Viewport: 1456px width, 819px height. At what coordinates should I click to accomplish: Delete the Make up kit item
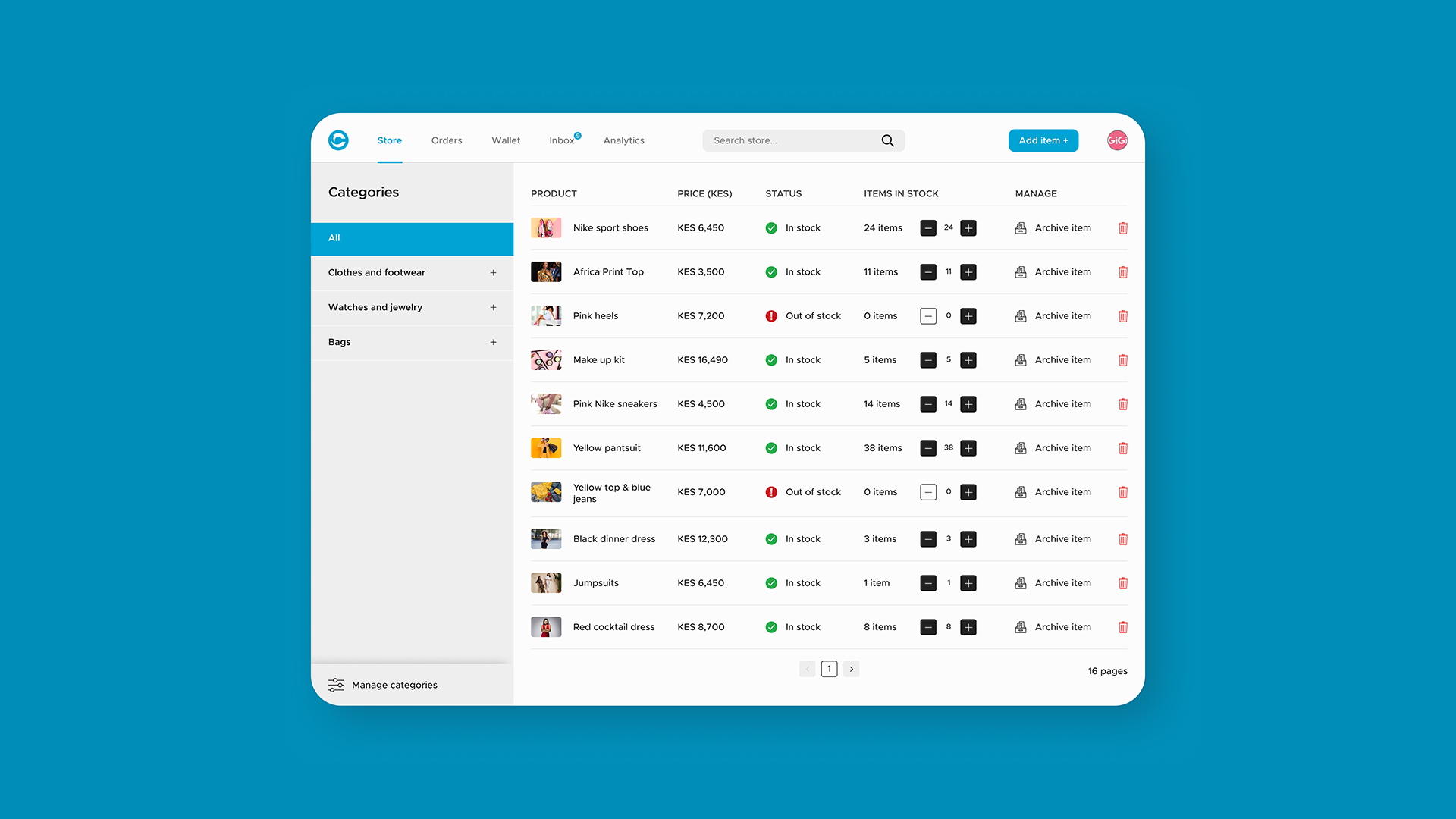click(x=1123, y=360)
